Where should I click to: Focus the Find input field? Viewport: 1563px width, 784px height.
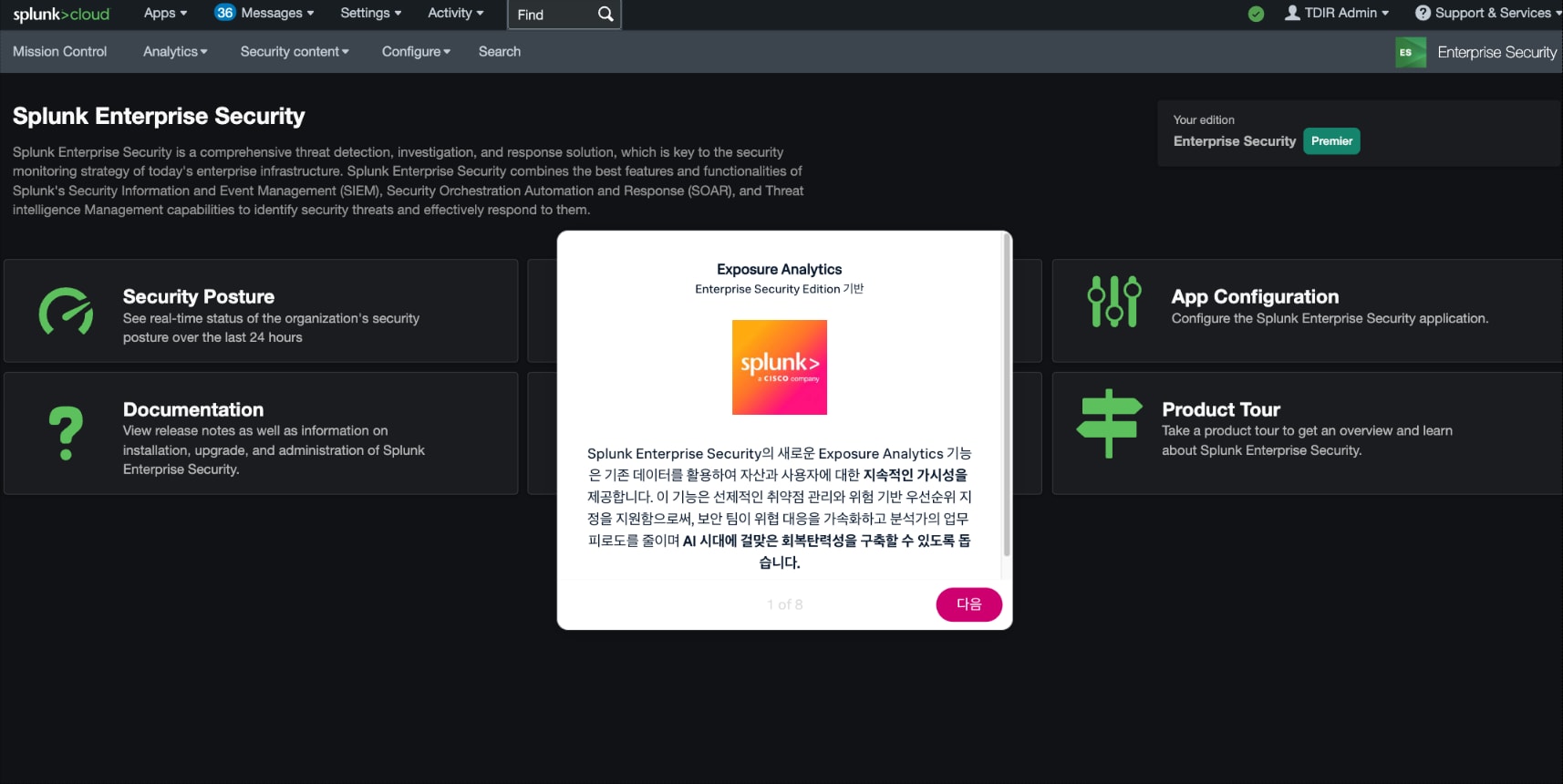tap(553, 15)
